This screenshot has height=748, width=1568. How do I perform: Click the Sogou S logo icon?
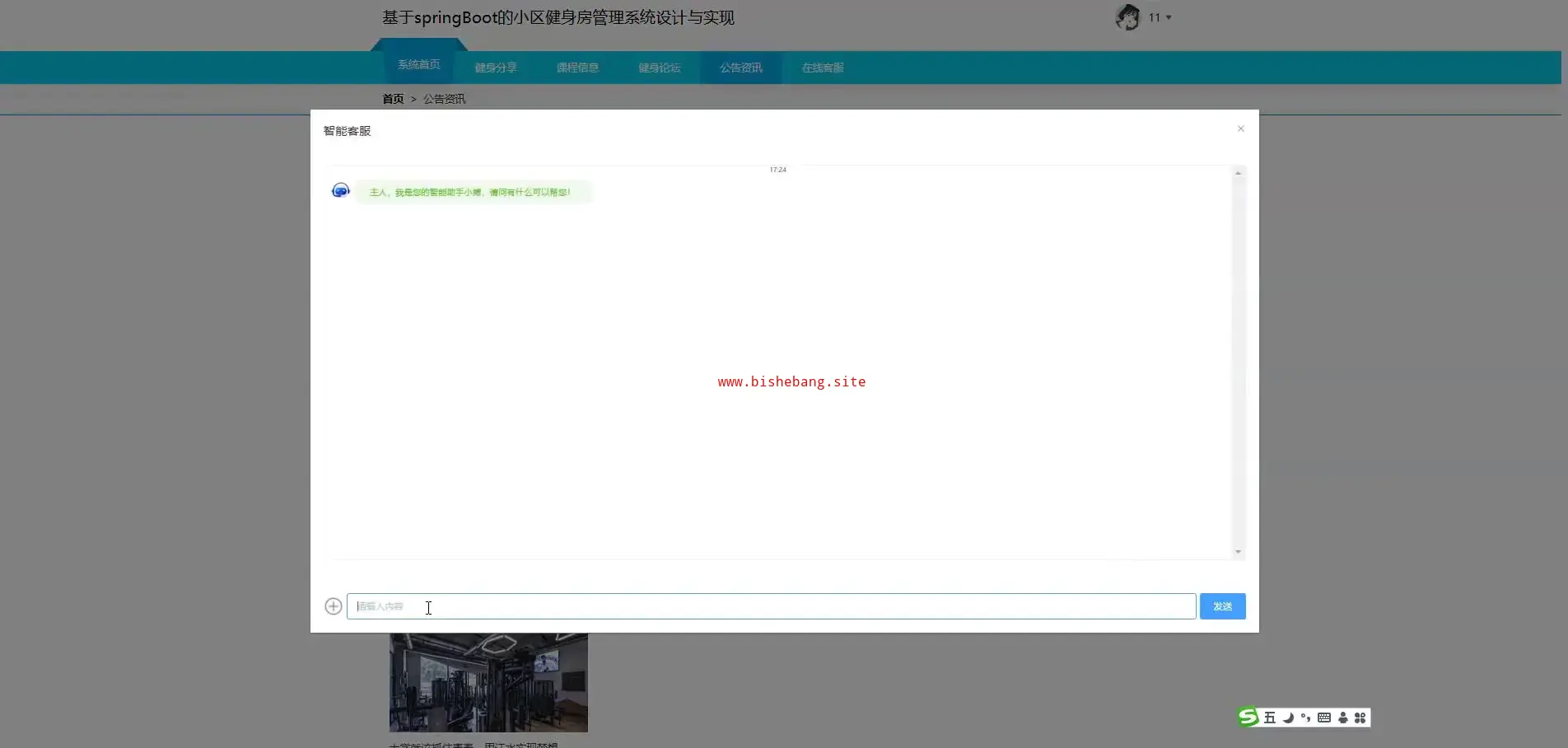tap(1248, 718)
